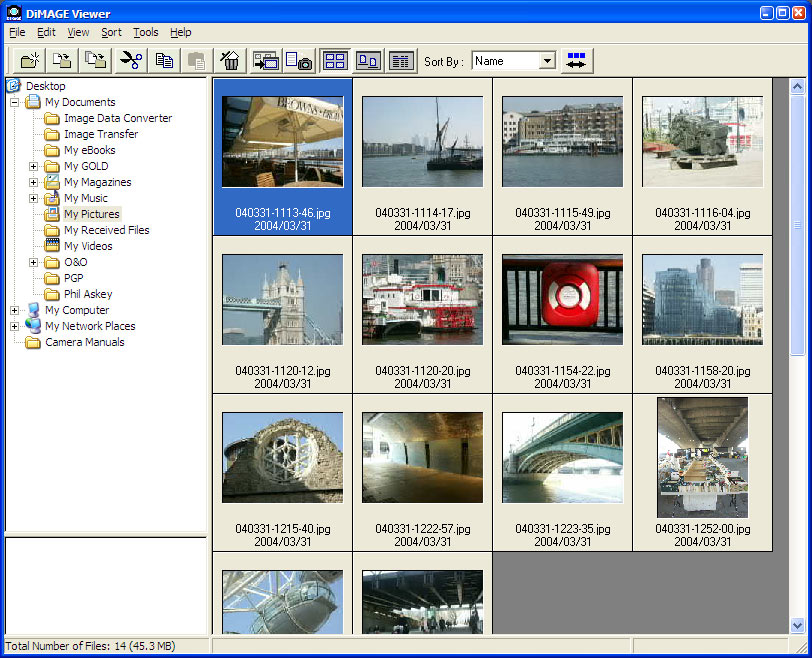Click the My Computer icon
812x658 pixels.
(33, 310)
